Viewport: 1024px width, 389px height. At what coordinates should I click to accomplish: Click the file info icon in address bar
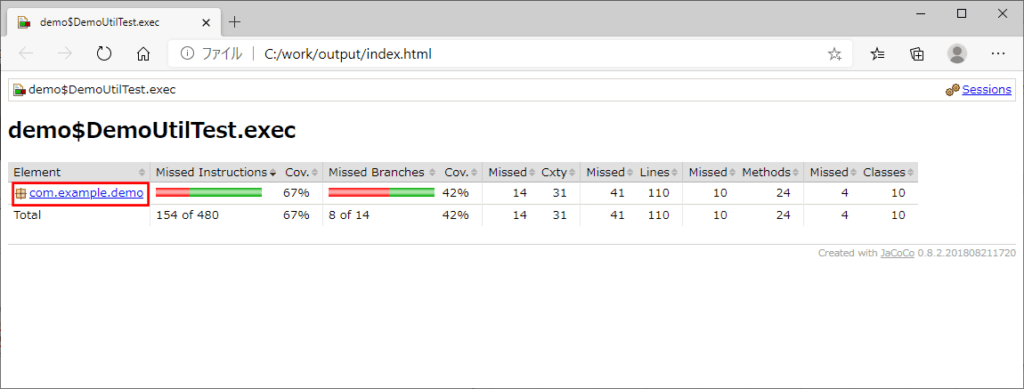187,54
